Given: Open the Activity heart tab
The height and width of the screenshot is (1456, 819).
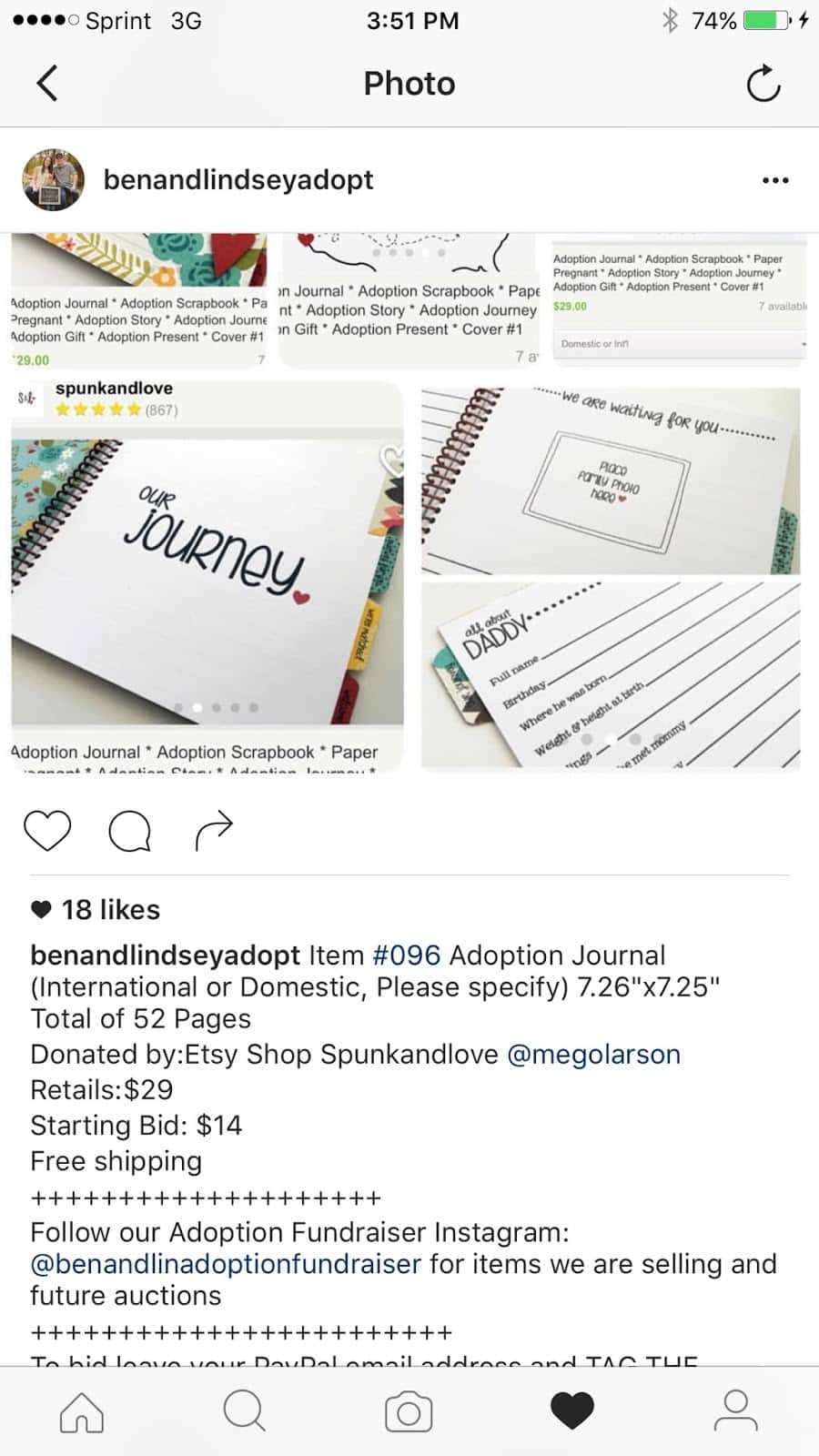Looking at the screenshot, I should pos(572,1411).
